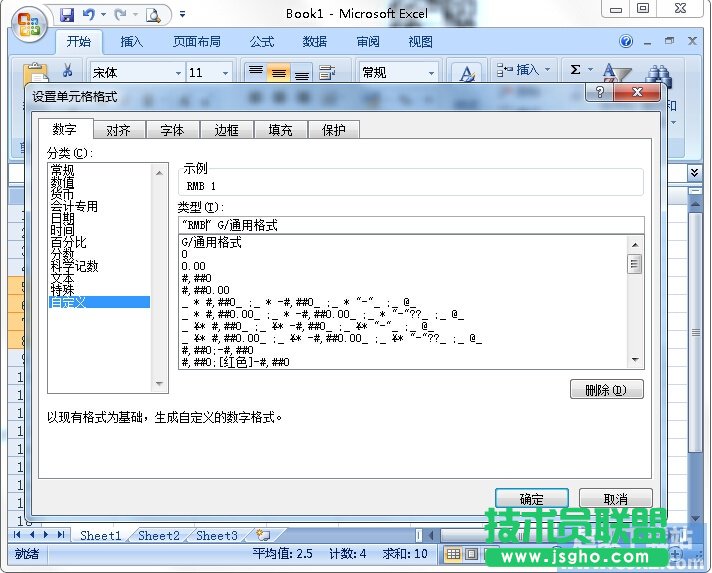
Task: Click the Undo arrow icon
Action: 89,14
